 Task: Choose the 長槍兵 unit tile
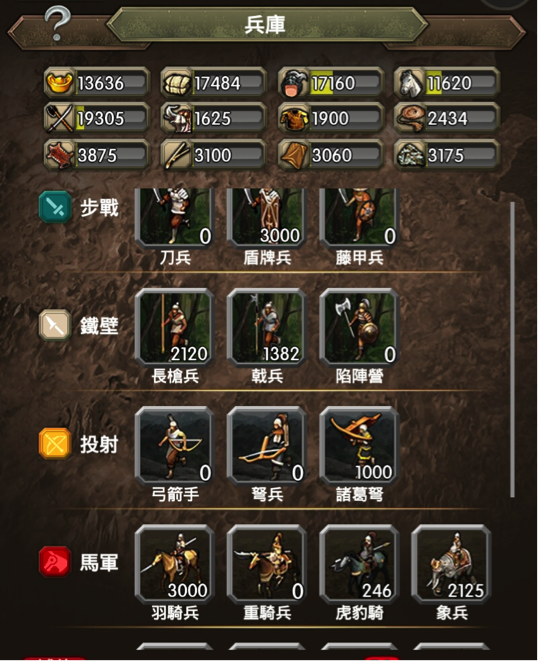click(175, 327)
